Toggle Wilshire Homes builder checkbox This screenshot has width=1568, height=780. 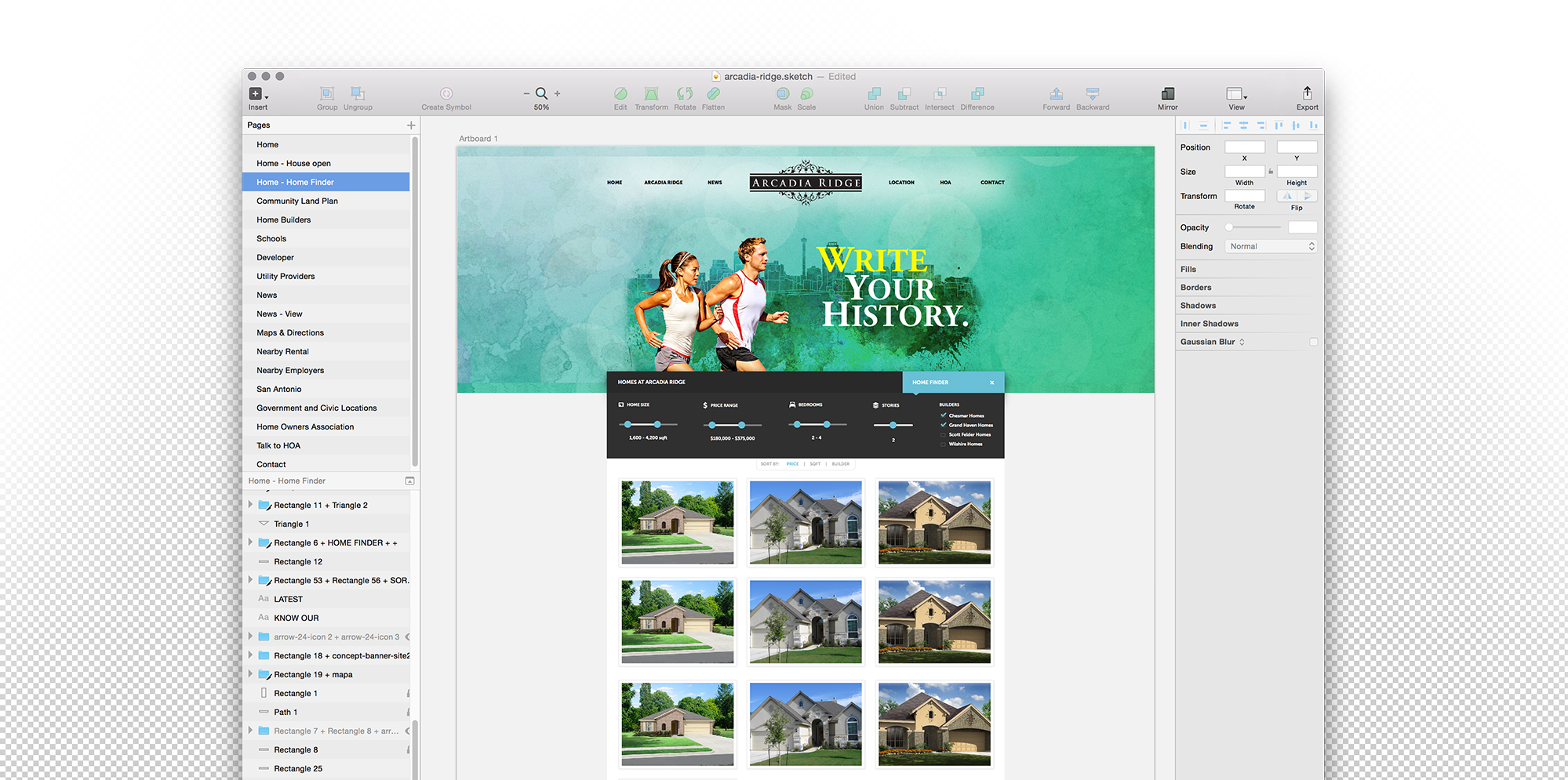[943, 444]
